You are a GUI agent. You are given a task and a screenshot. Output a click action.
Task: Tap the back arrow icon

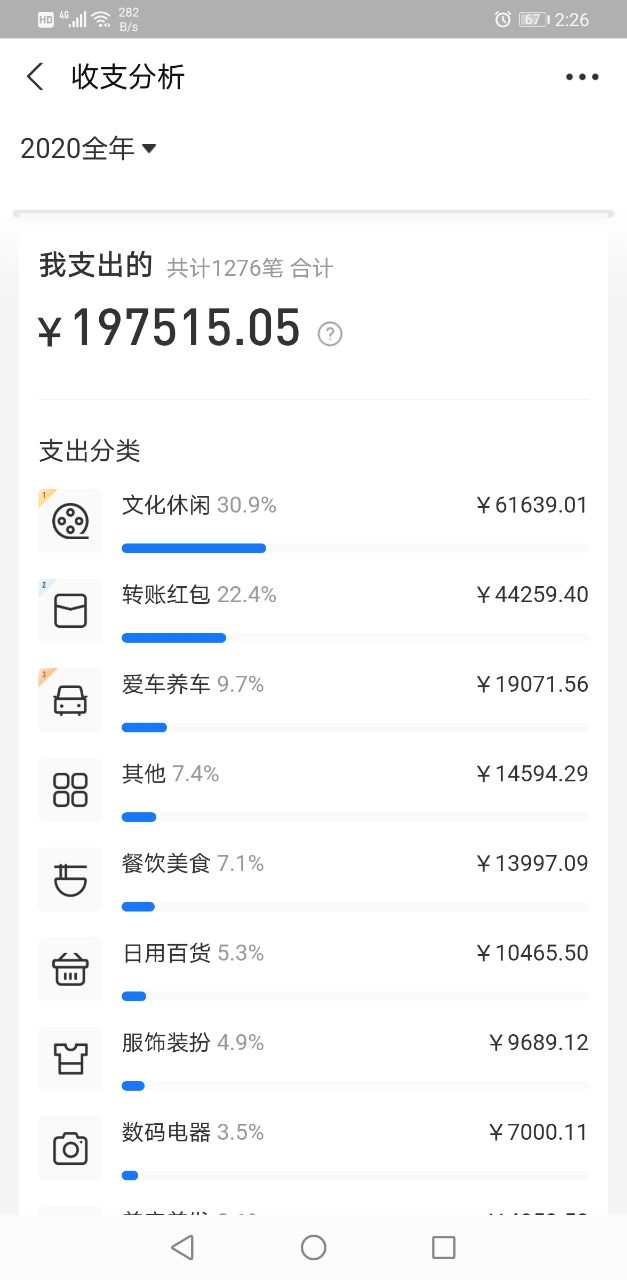[x=36, y=77]
